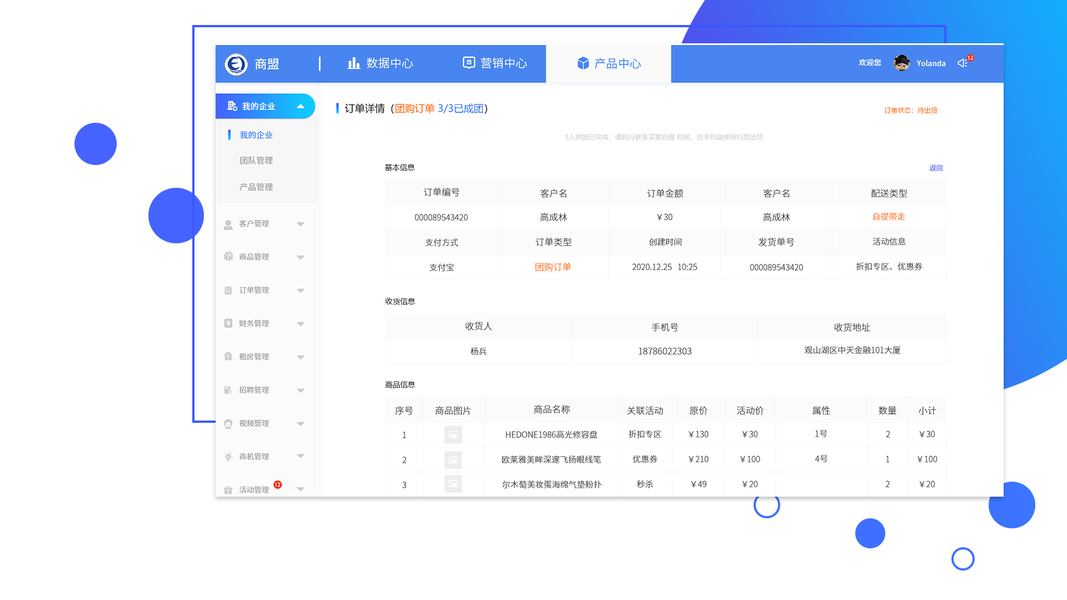
Task: Collapse the 我的企业 sidebar section arrow
Action: pos(300,106)
